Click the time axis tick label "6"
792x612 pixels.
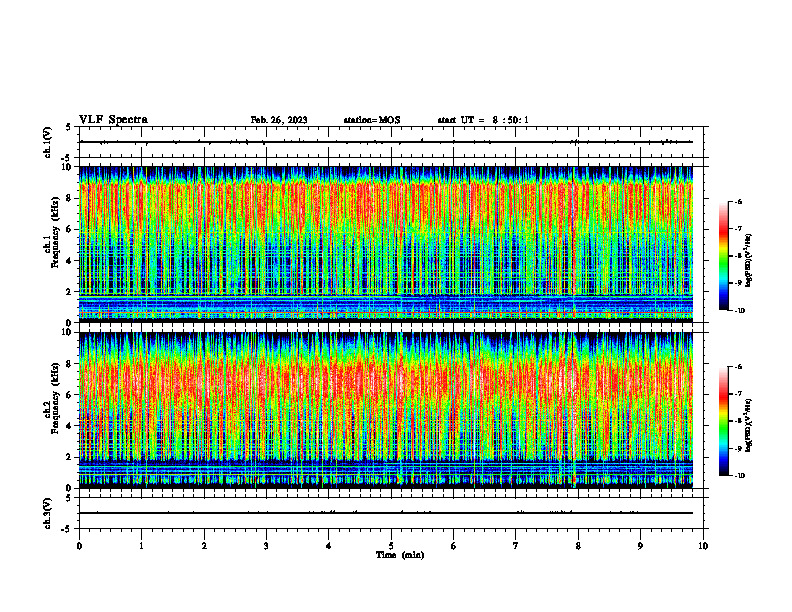pyautogui.click(x=453, y=546)
